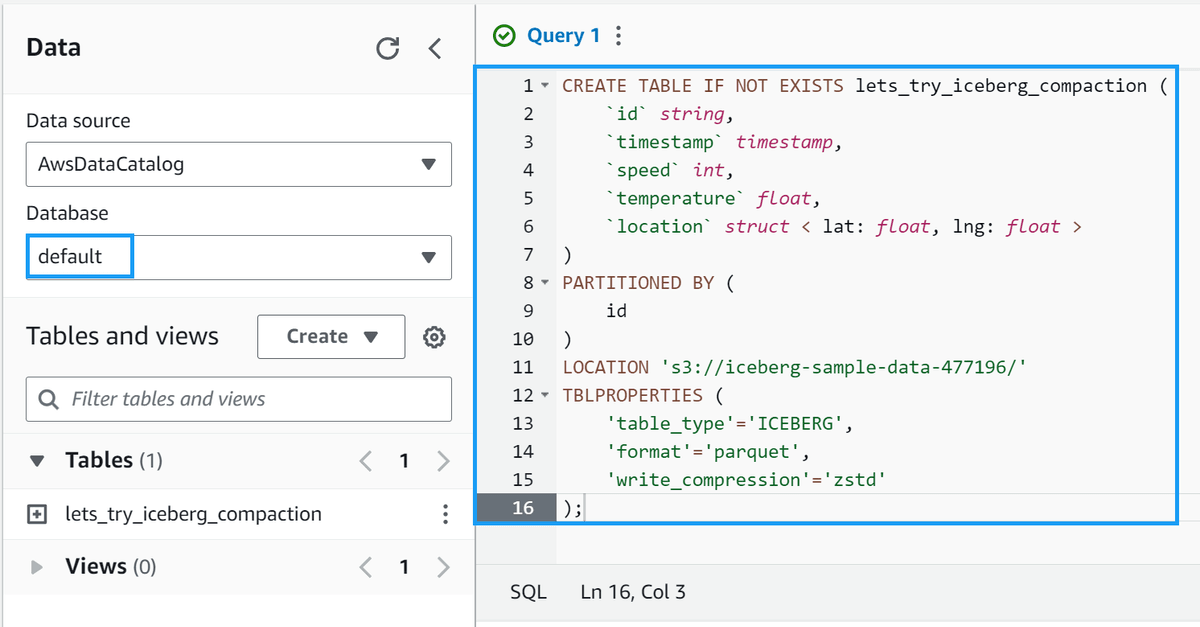
Task: Expand lets_try_iceberg_compaction table columns
Action: 37,514
